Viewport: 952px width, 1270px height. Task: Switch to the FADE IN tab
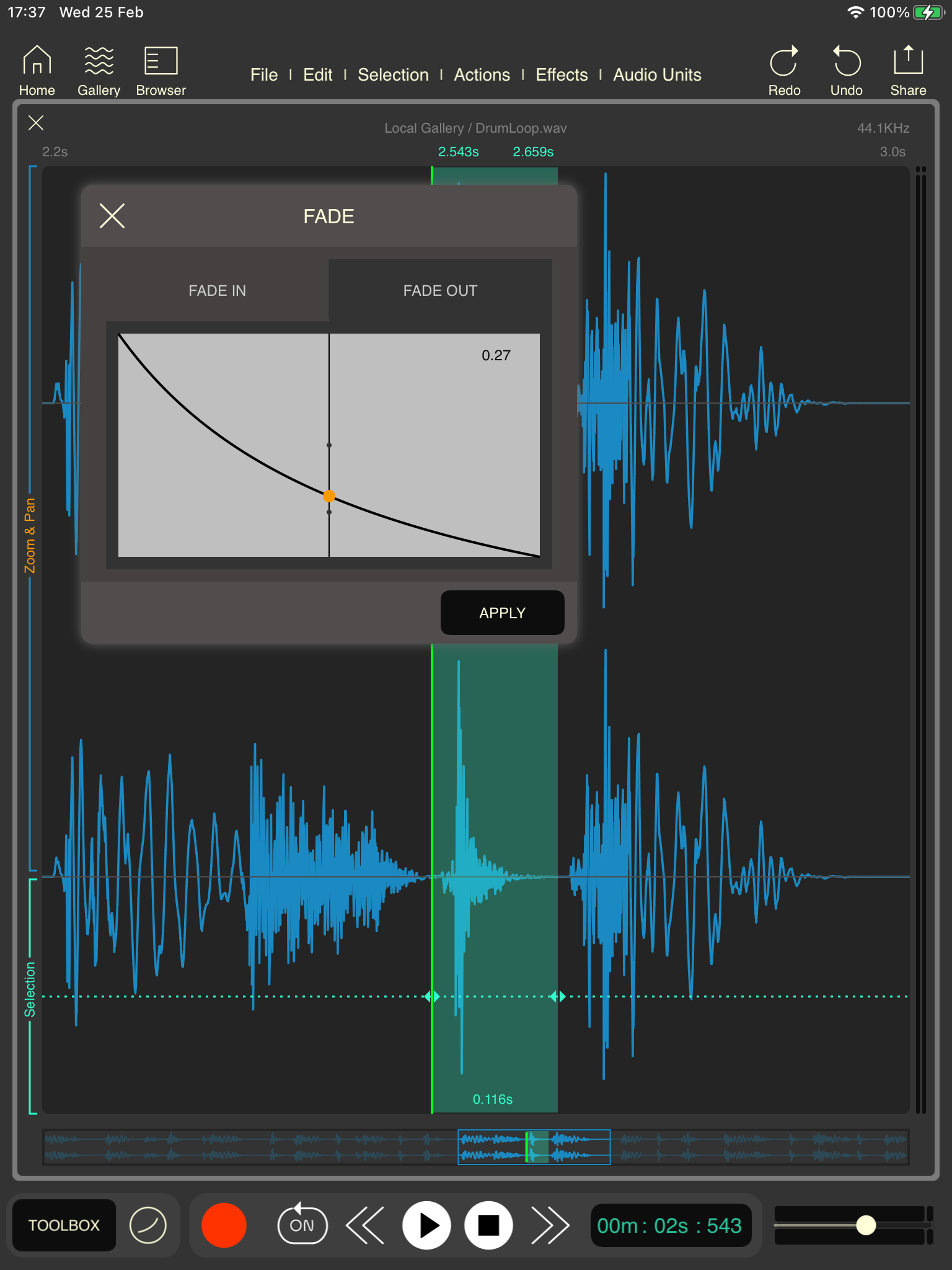(217, 290)
